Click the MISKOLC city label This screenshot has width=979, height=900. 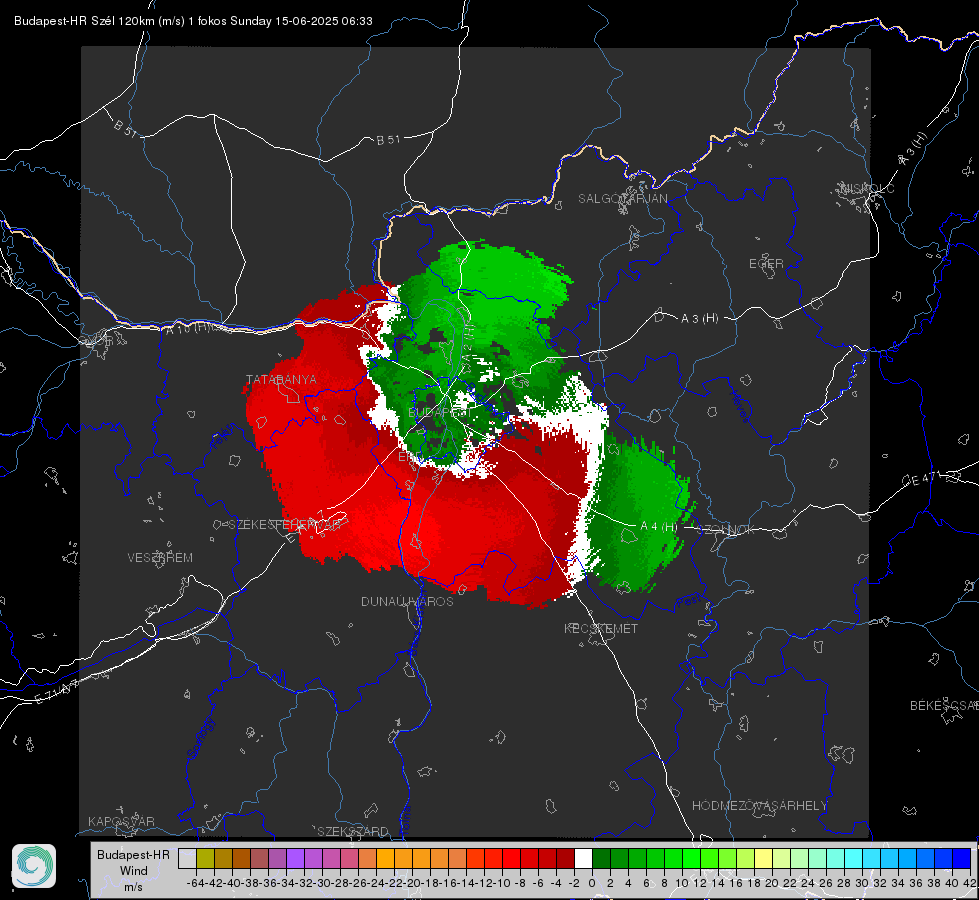[x=867, y=188]
